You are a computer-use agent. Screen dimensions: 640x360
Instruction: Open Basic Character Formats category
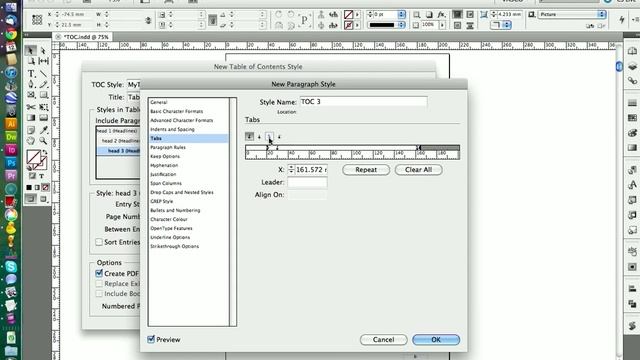pos(177,111)
